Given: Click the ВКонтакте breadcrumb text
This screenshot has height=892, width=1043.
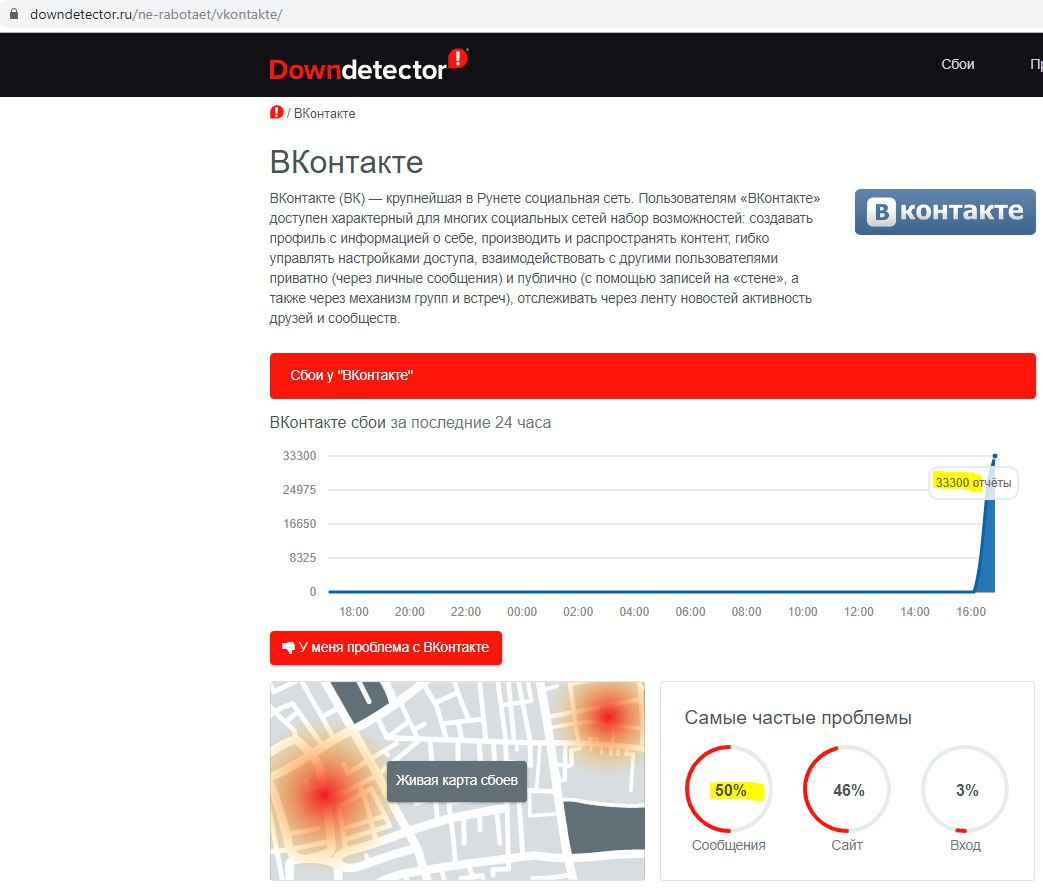Looking at the screenshot, I should coord(325,114).
